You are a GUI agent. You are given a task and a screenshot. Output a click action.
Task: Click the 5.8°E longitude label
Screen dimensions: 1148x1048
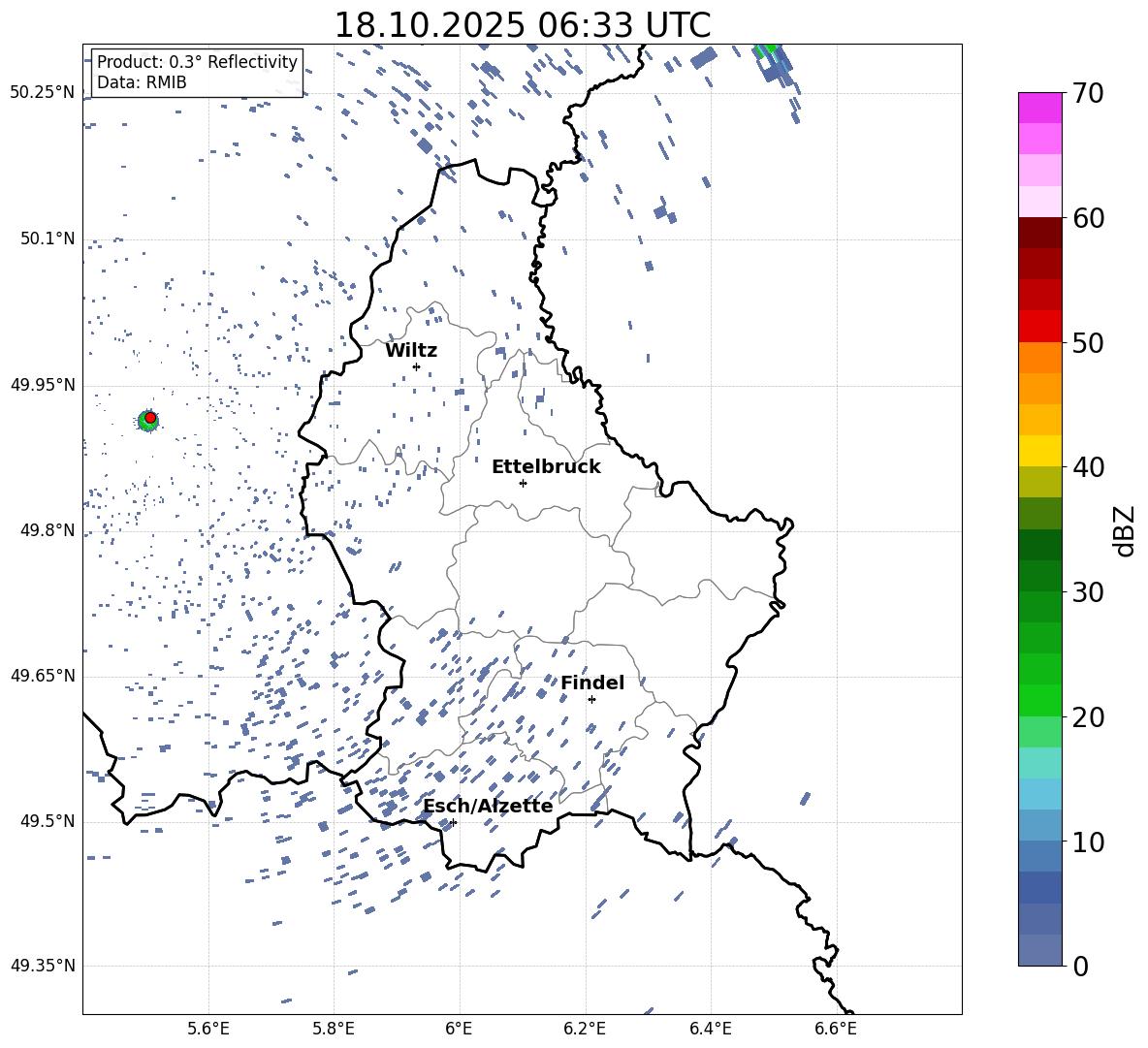pyautogui.click(x=334, y=1029)
